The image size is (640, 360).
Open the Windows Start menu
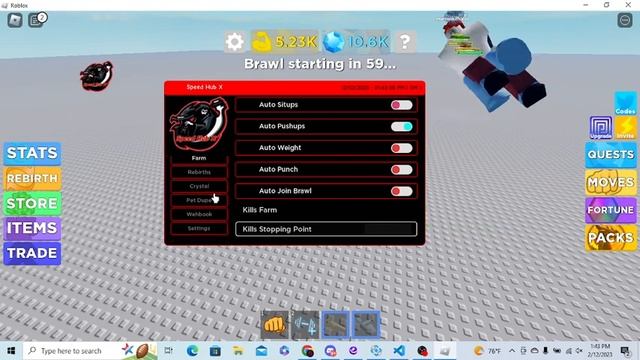[11, 351]
